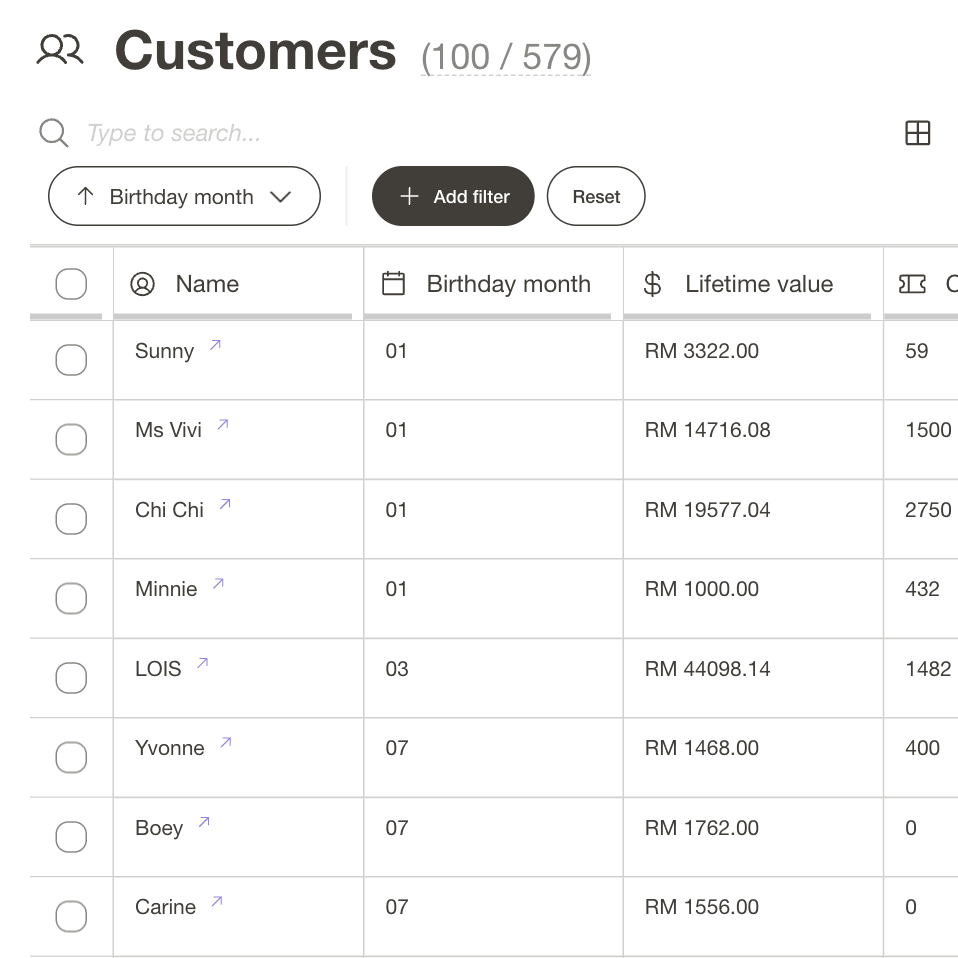Click the value 1482 in LOIS's row

coord(928,669)
